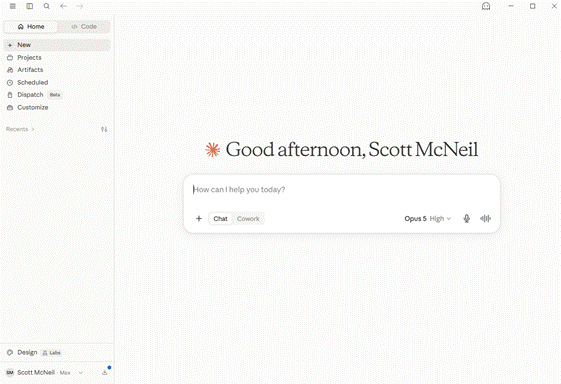Open Dispatch Beta in sidebar
This screenshot has height=384, width=561.
pyautogui.click(x=57, y=95)
